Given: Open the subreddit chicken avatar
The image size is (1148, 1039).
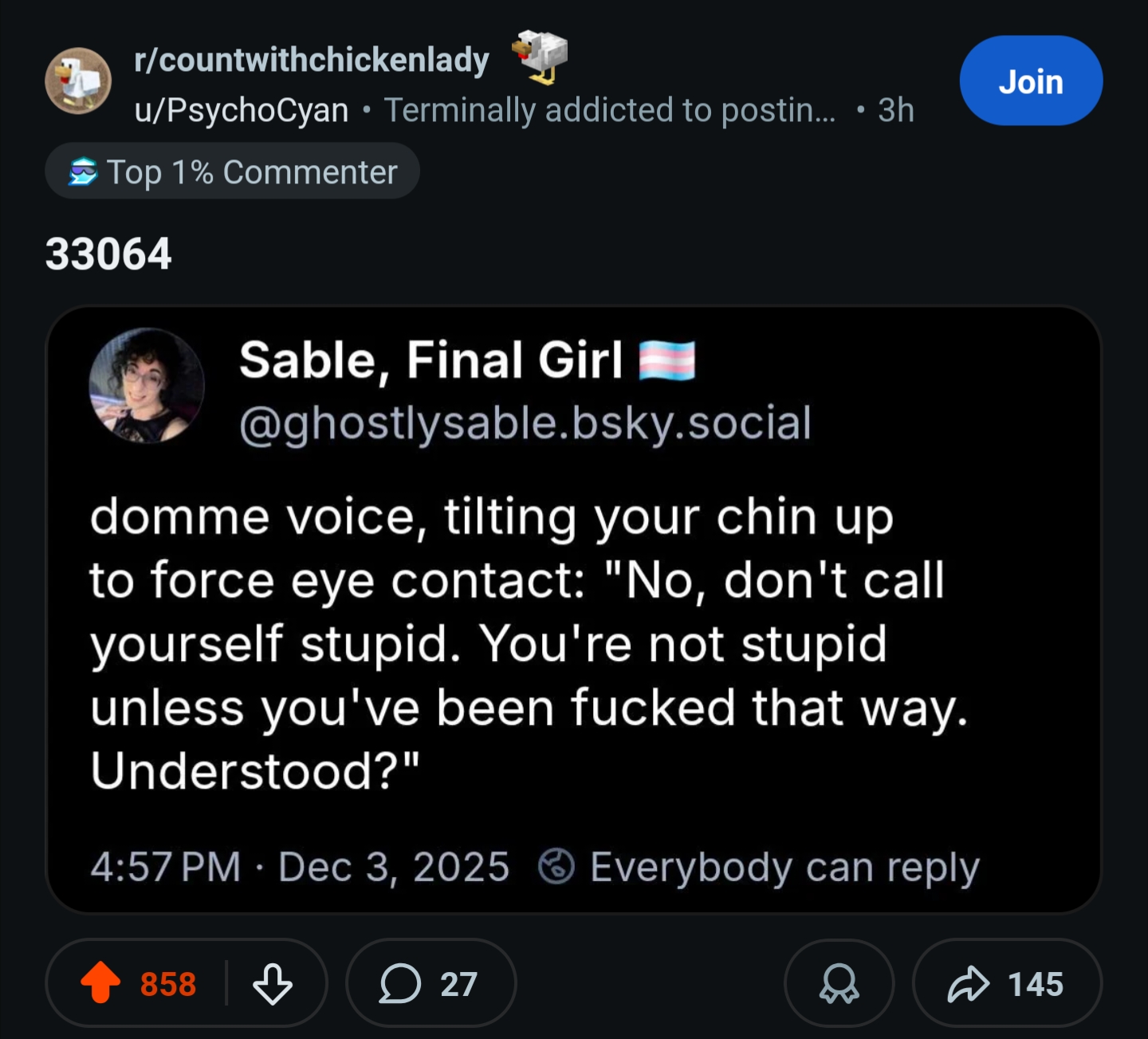Looking at the screenshot, I should (78, 81).
